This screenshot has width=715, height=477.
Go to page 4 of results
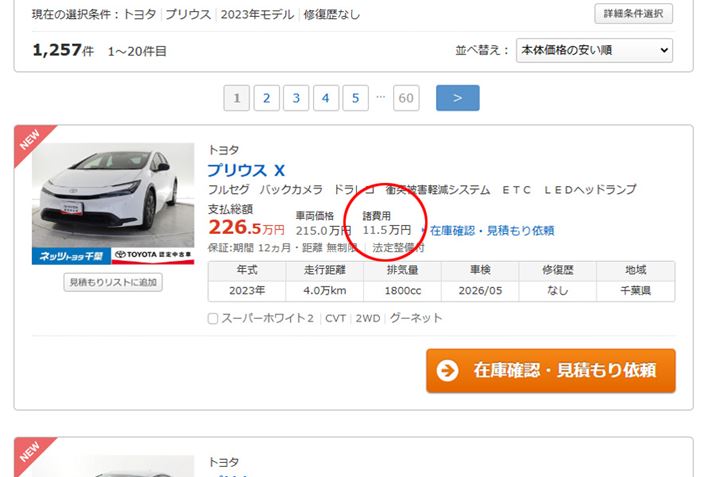pyautogui.click(x=326, y=98)
